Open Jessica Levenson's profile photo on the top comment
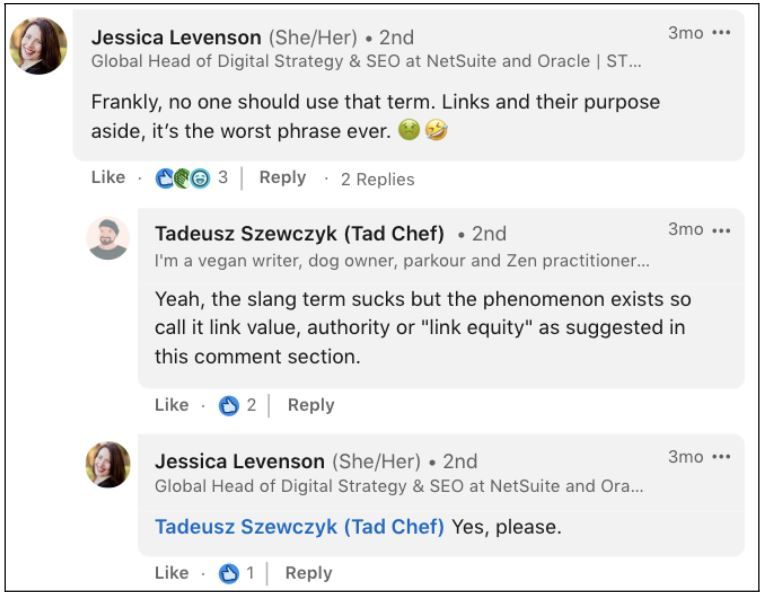The height and width of the screenshot is (596, 764). point(38,46)
